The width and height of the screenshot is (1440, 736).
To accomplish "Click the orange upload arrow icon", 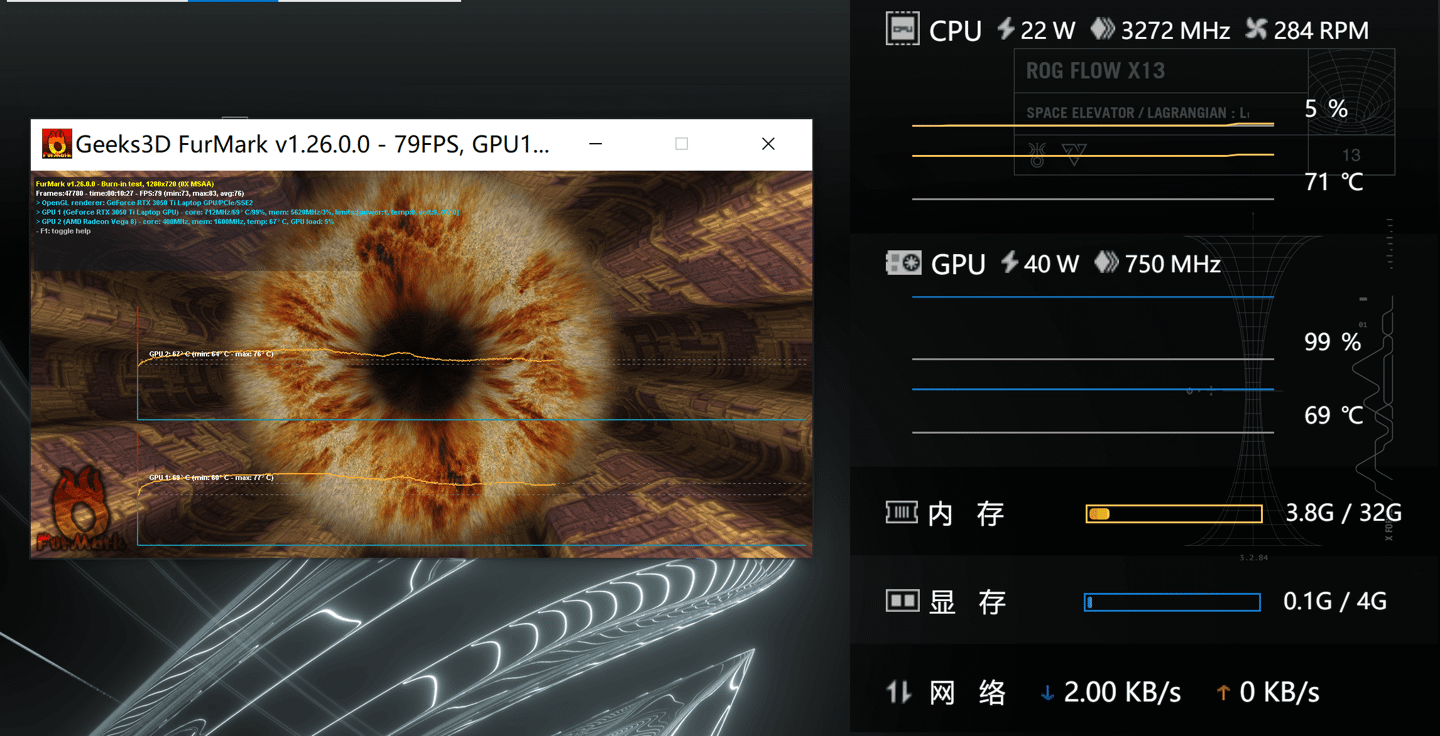I will pyautogui.click(x=1222, y=692).
